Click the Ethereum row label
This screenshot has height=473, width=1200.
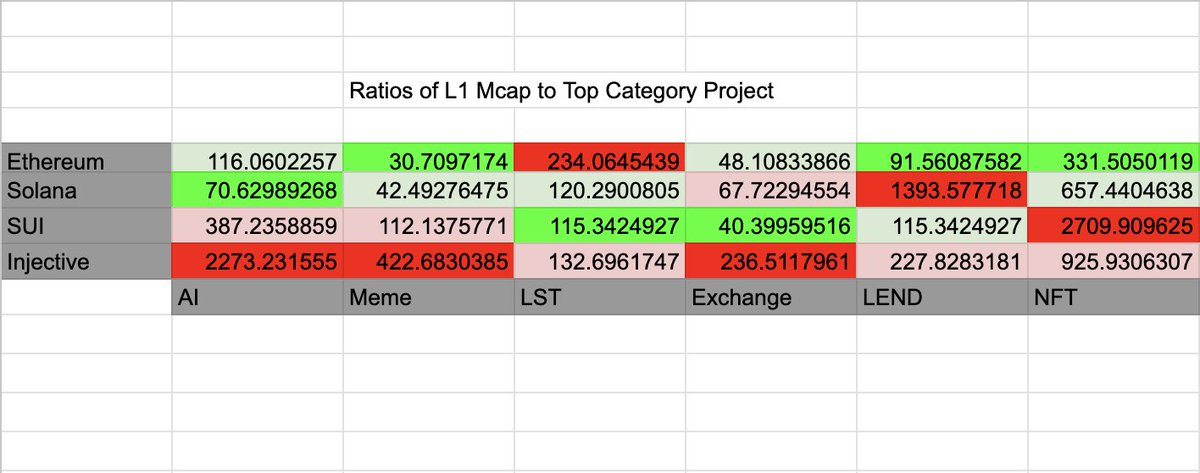click(86, 160)
